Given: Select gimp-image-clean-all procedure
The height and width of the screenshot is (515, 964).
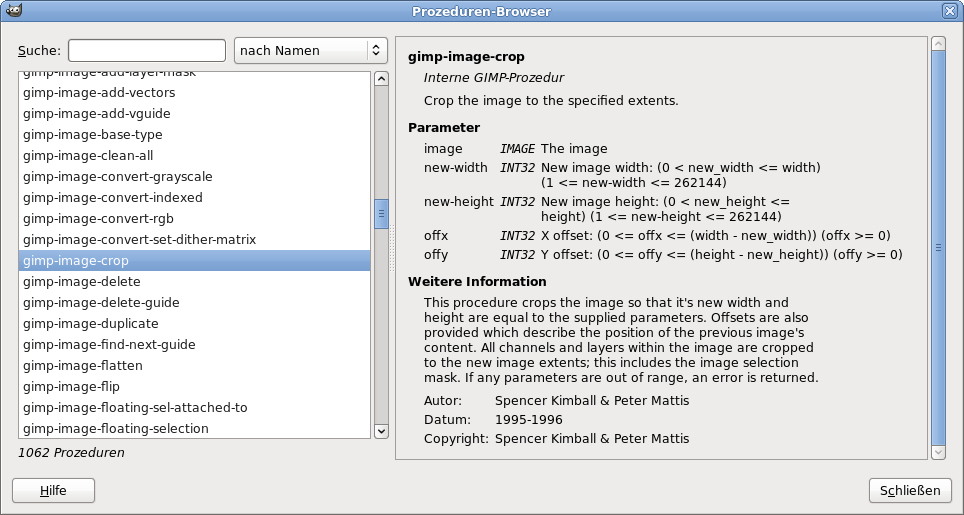Looking at the screenshot, I should [x=194, y=155].
